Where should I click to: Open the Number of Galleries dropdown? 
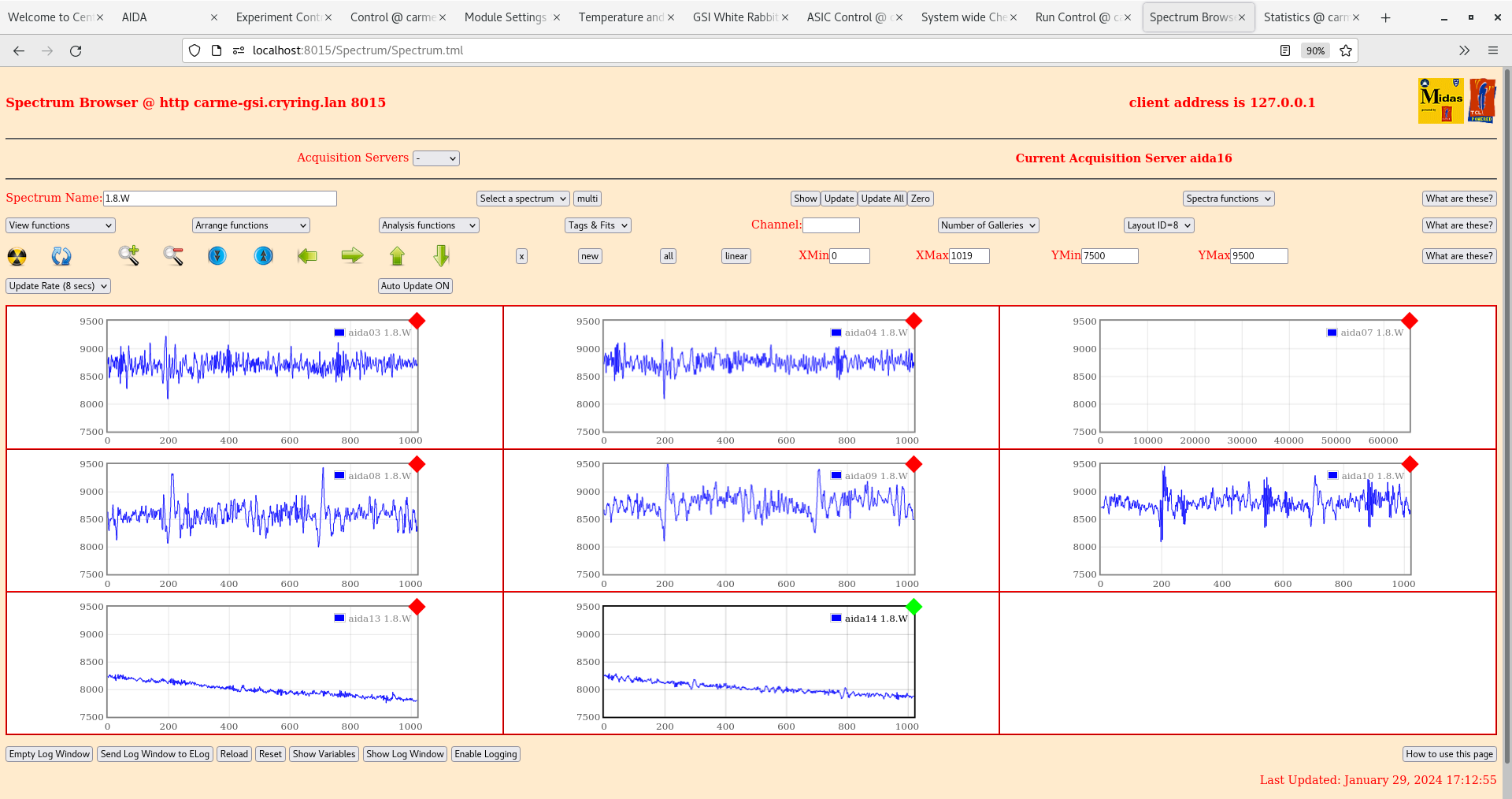(988, 225)
